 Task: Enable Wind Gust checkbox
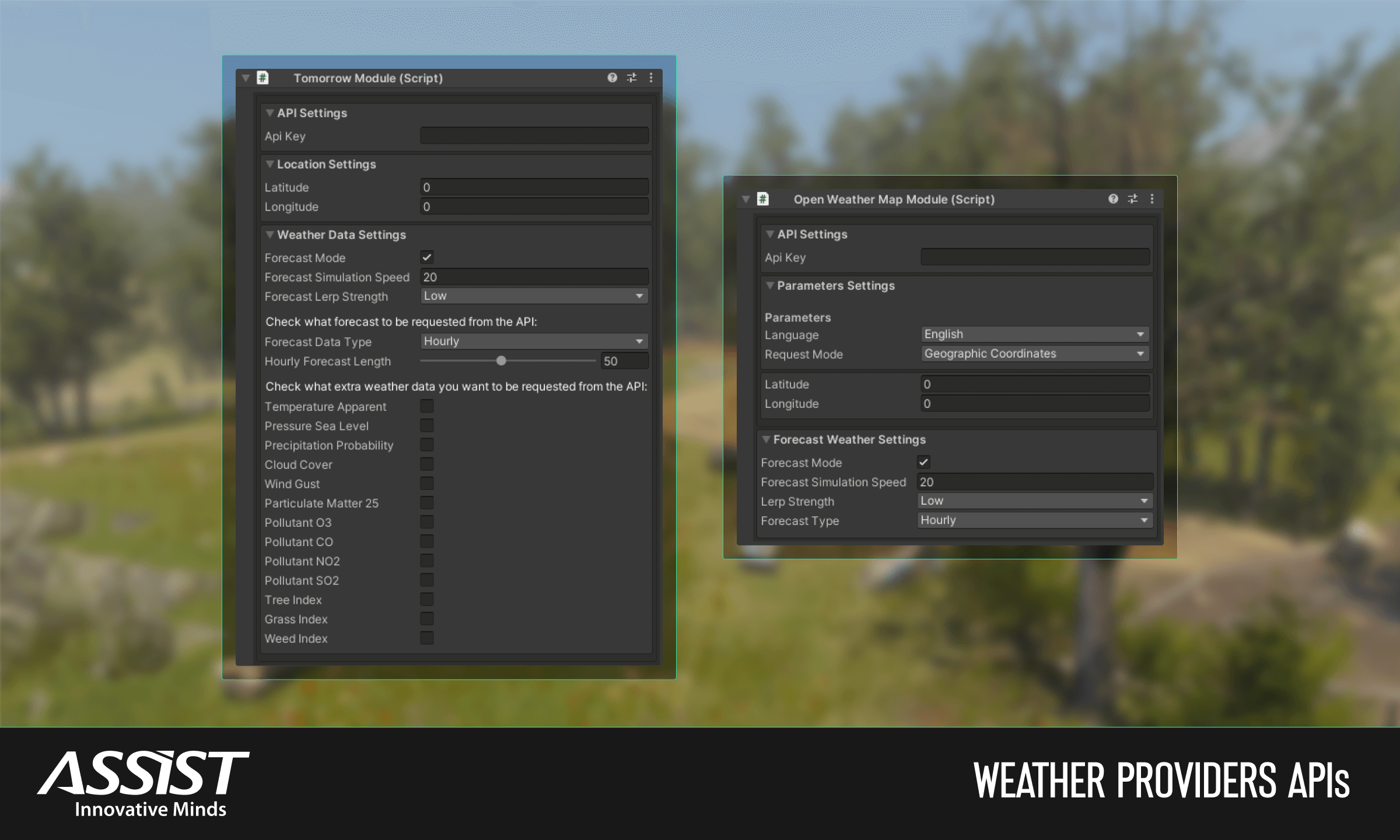[427, 483]
